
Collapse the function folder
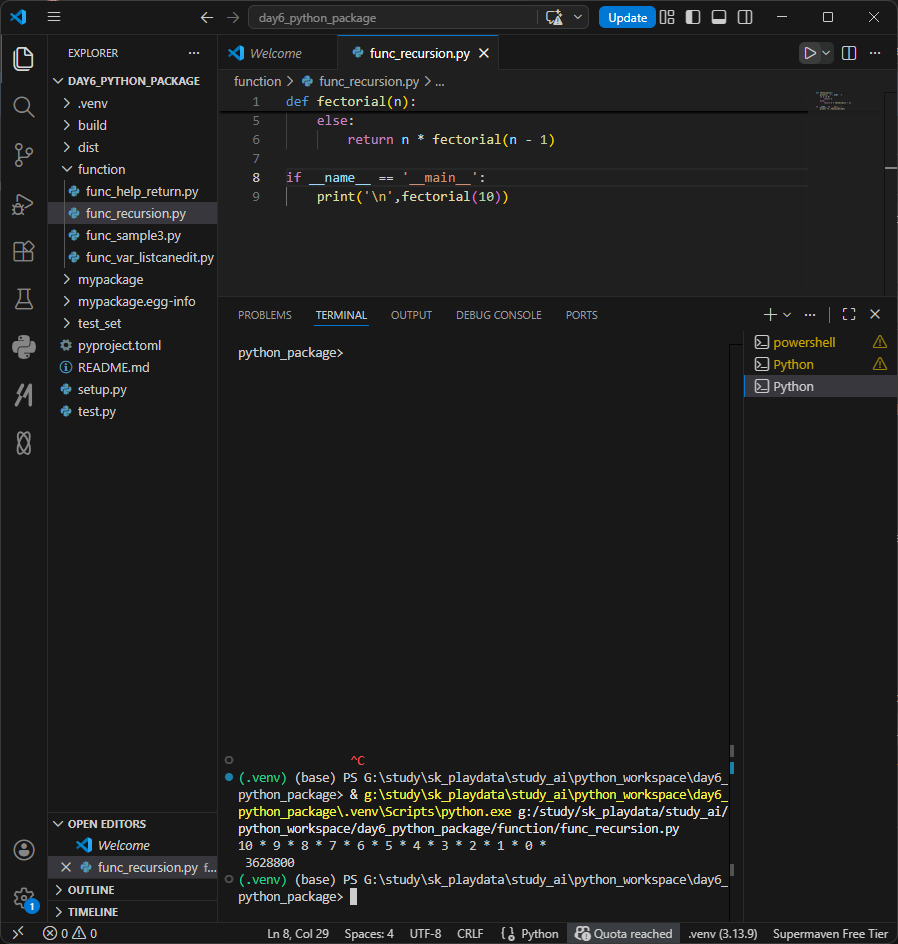tap(132, 169)
